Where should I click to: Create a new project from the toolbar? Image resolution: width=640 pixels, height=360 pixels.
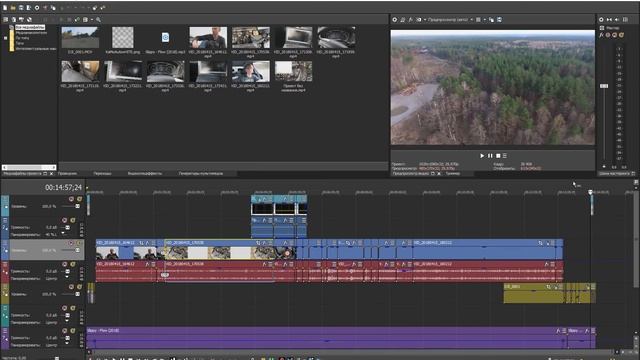click(5, 8)
